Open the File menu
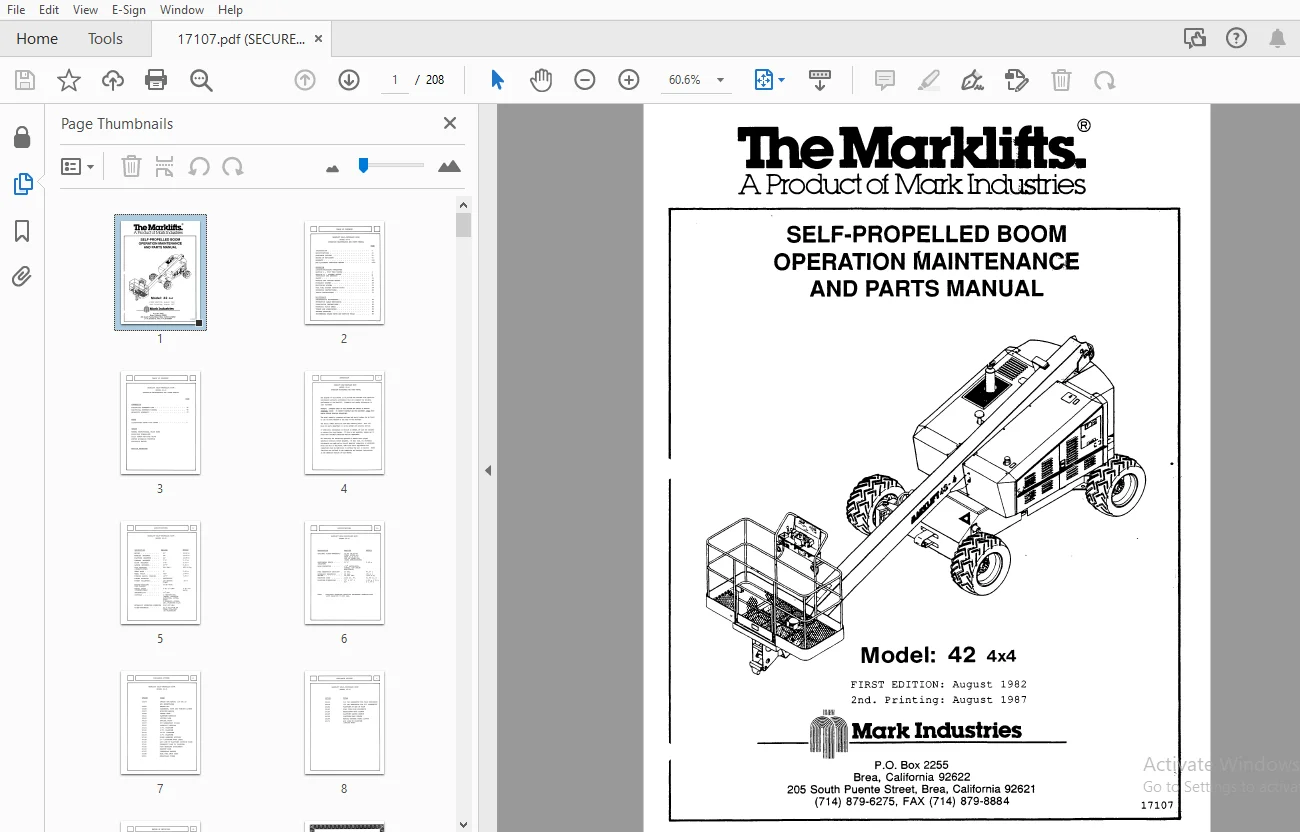 (16, 9)
